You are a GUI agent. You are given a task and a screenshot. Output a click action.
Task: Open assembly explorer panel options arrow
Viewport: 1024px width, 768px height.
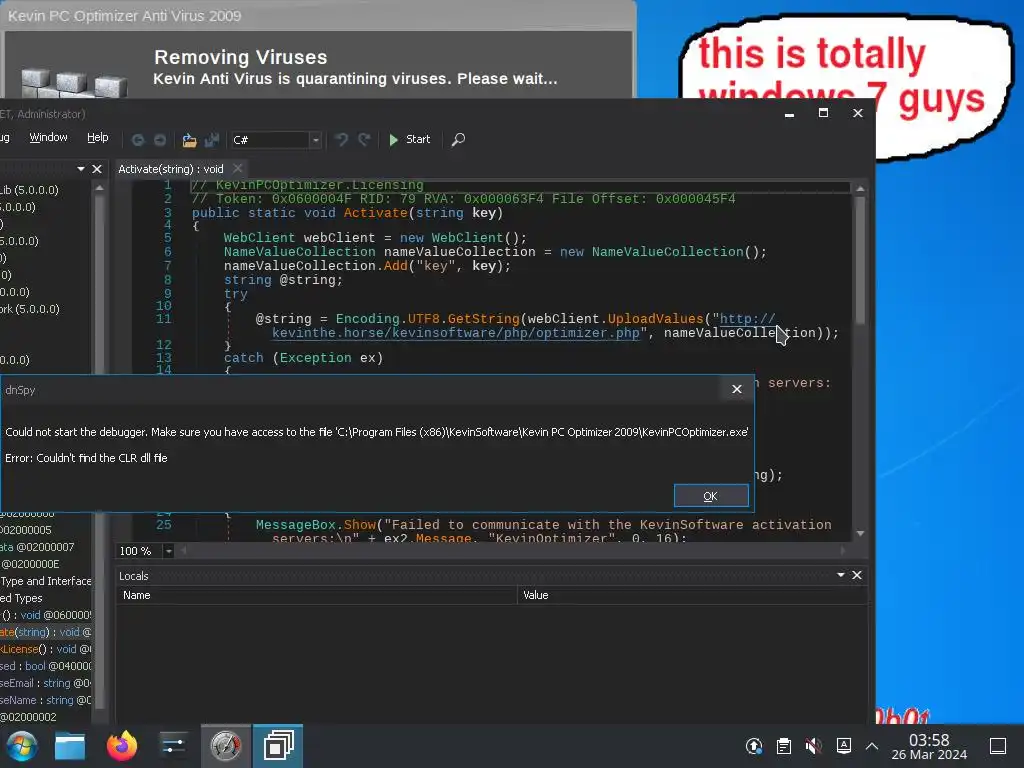point(81,168)
